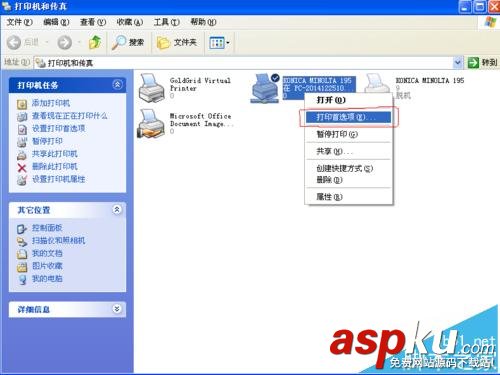Viewport: 500px width, 375px height.
Task: Select the offline KONICA MINOLTA 195 printer icon
Action: [x=378, y=84]
